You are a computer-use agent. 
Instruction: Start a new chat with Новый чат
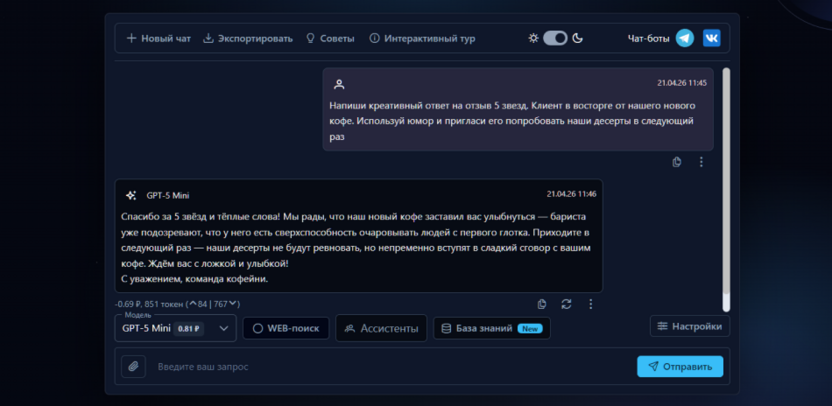(x=158, y=39)
